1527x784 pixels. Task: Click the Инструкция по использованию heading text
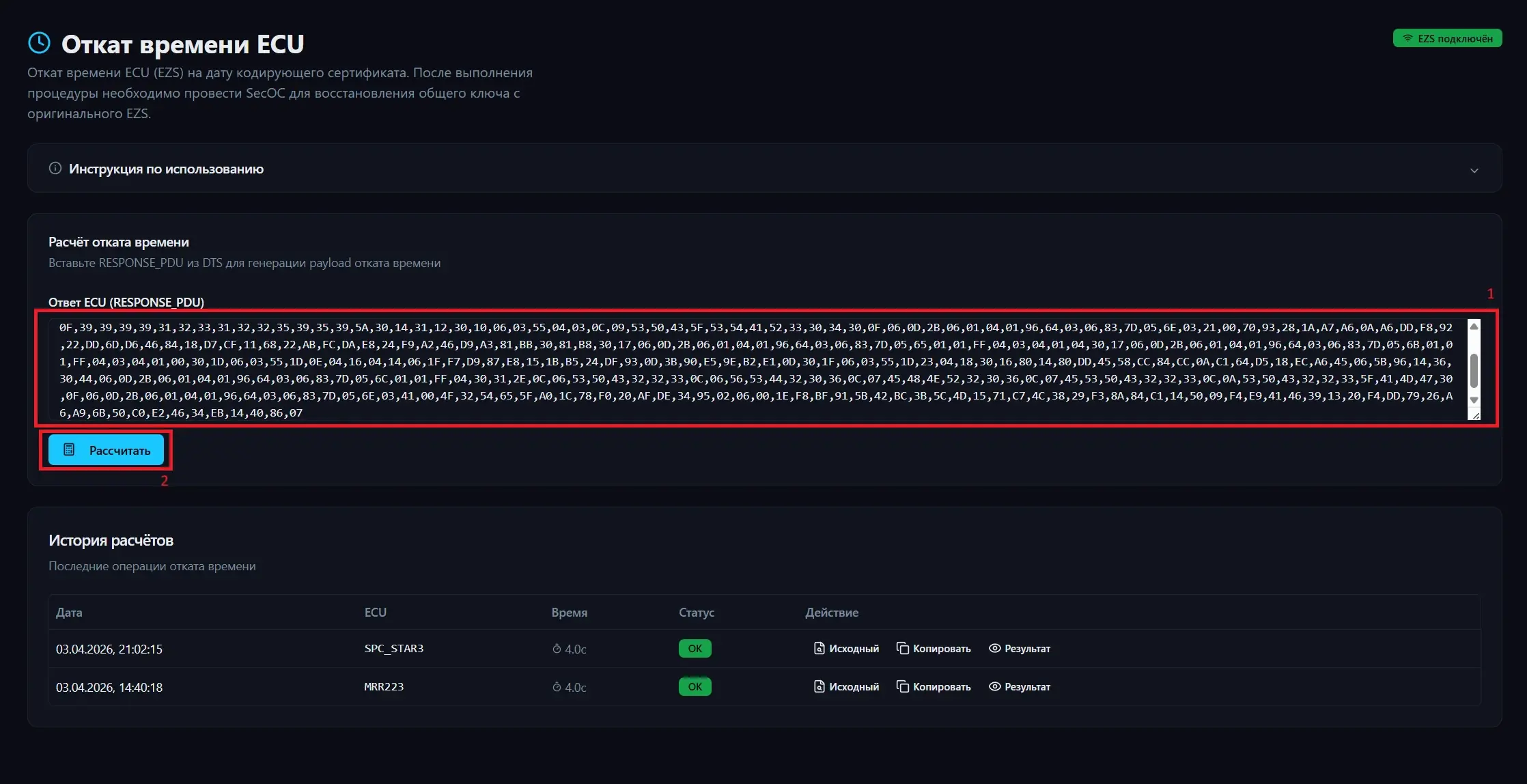click(x=166, y=169)
